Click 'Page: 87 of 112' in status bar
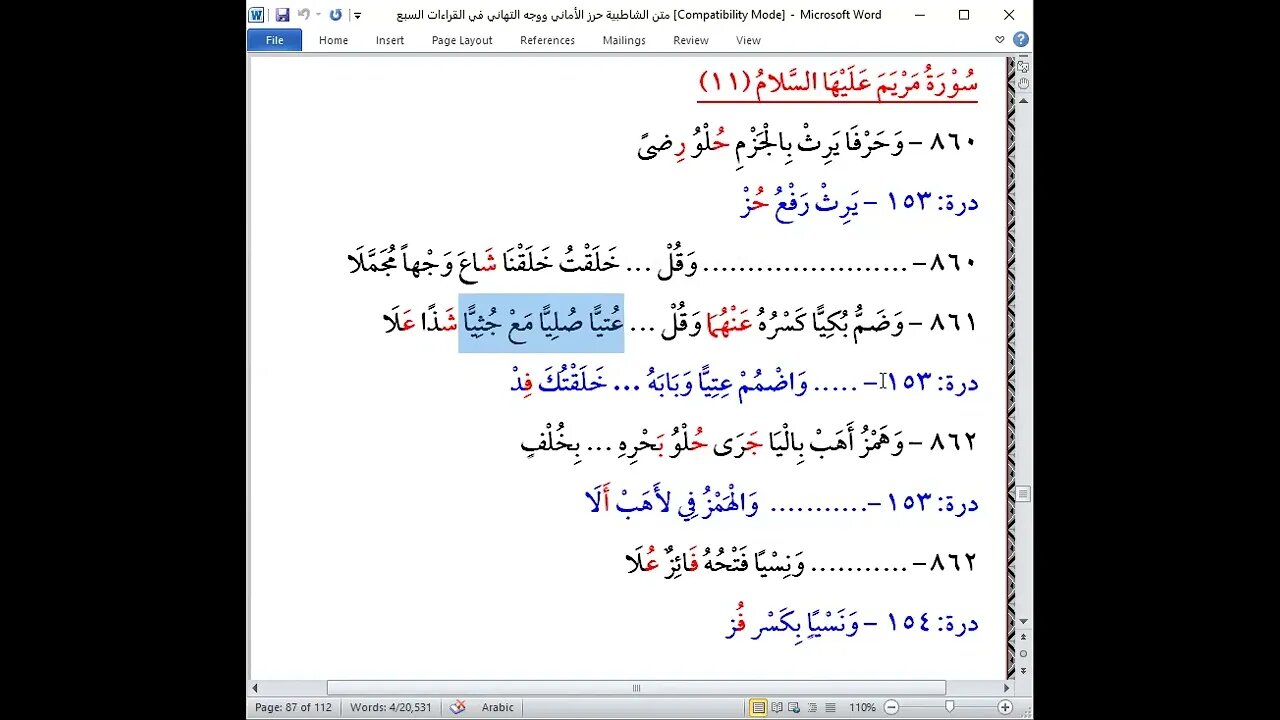This screenshot has height=720, width=1280. pyautogui.click(x=293, y=707)
